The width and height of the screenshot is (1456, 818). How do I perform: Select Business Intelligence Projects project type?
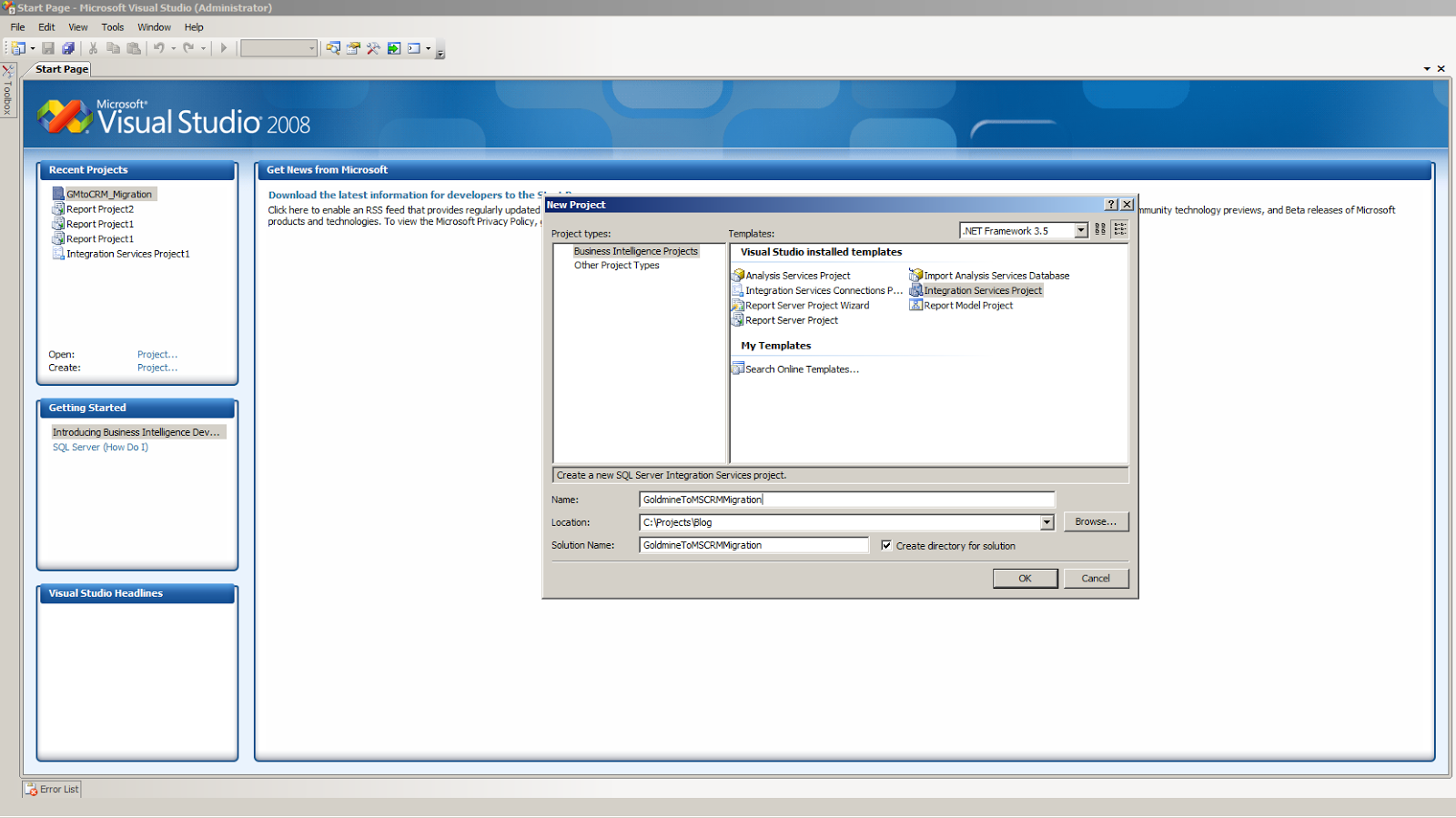tap(635, 251)
